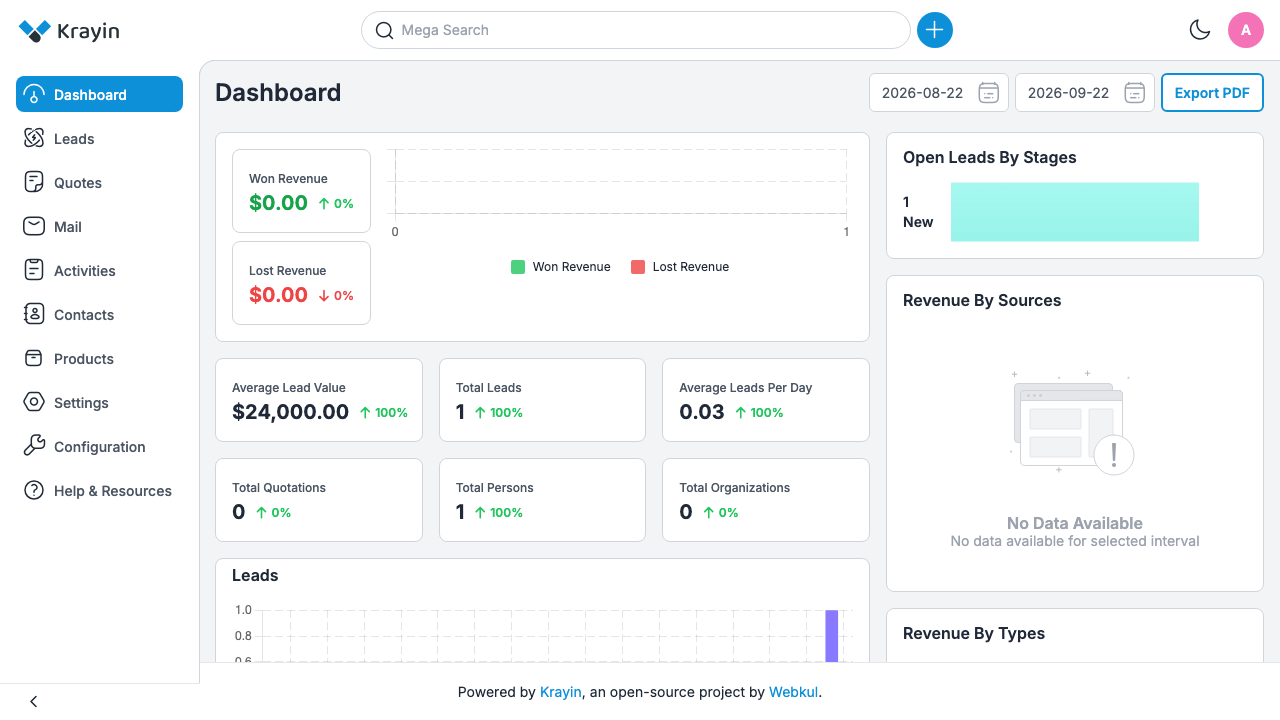Click the Activities icon in the sidebar
This screenshot has width=1280, height=720.
(x=34, y=270)
